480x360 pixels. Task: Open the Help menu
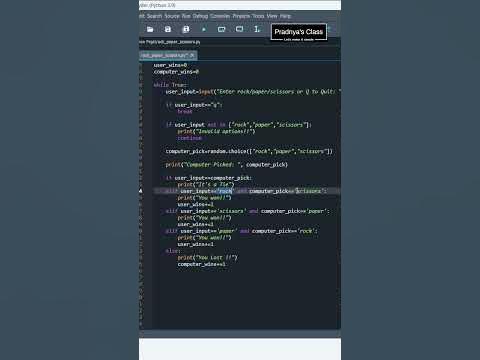click(x=285, y=16)
